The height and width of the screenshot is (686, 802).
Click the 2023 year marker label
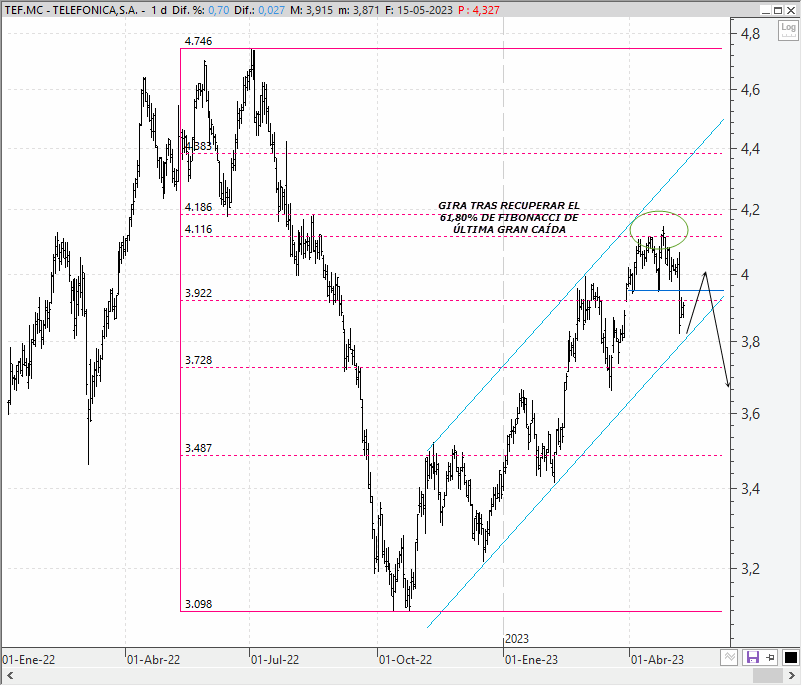point(517,639)
